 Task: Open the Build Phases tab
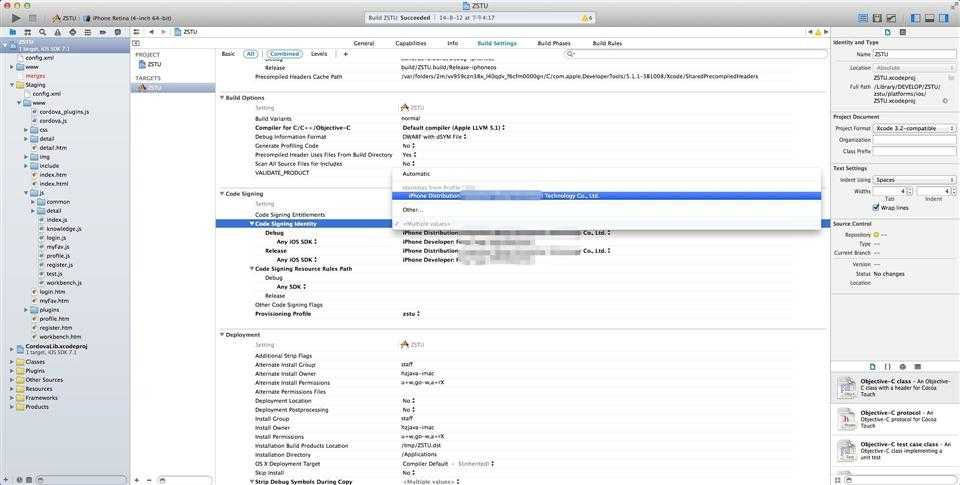click(x=554, y=43)
